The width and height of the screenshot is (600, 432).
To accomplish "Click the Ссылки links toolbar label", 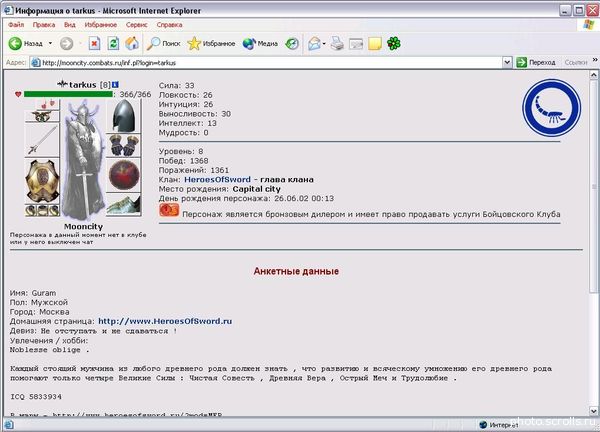I will pyautogui.click(x=576, y=62).
